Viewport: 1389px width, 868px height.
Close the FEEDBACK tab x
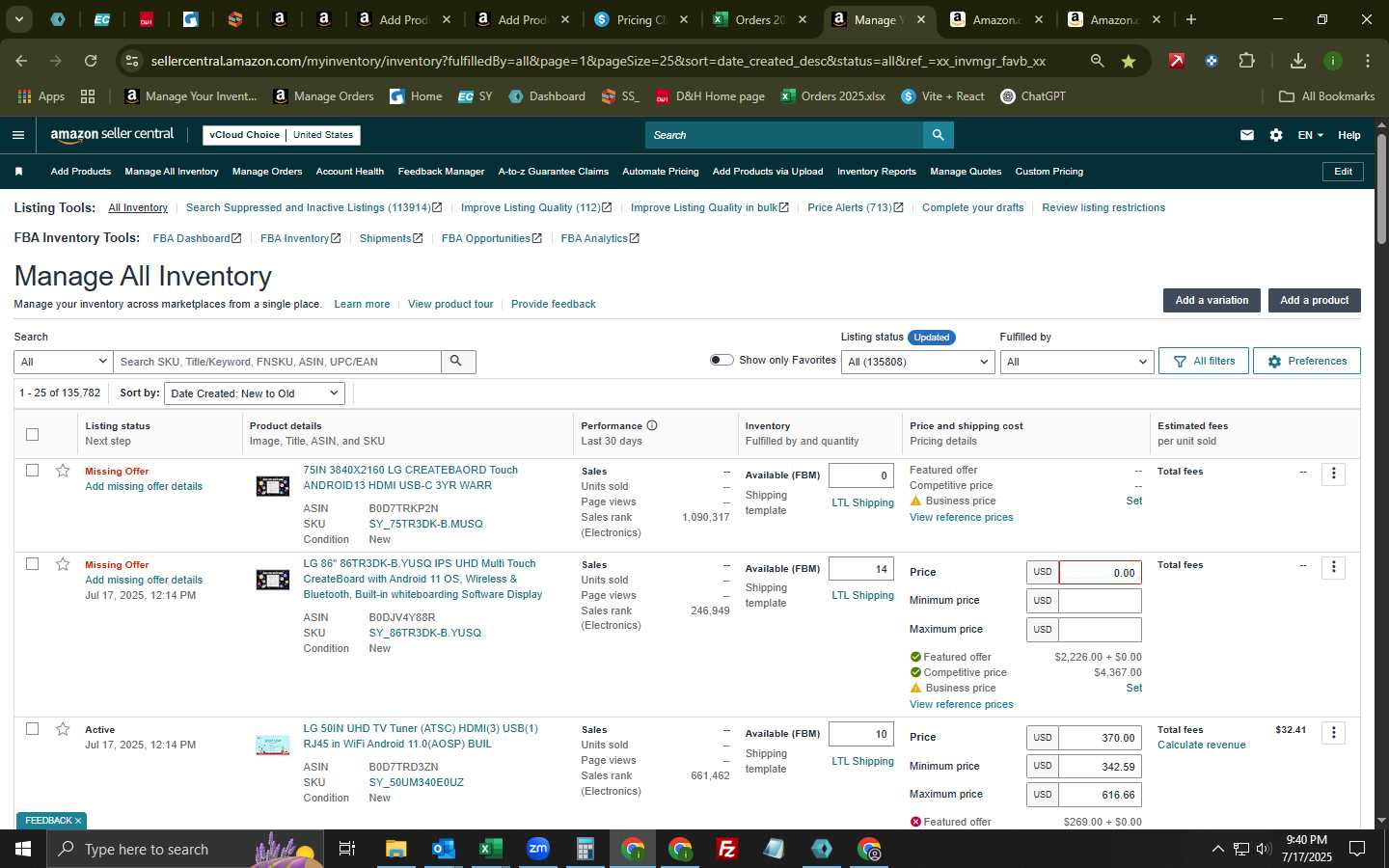[78, 821]
